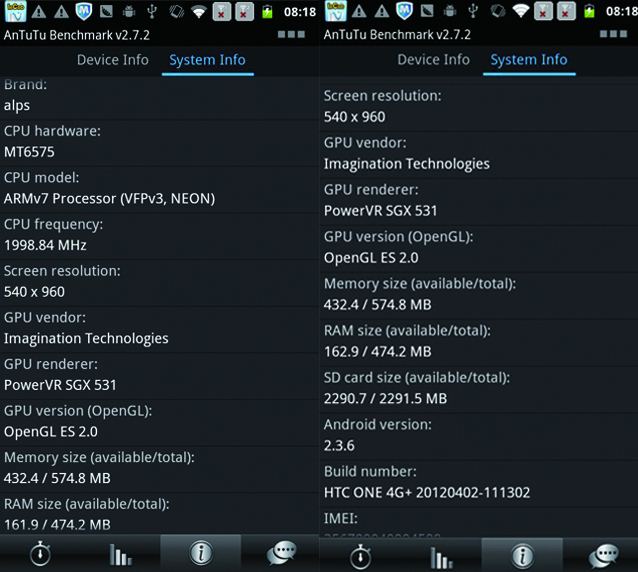
Task: Tap the Wi-Fi signal icon in right status bar
Action: [x=520, y=11]
